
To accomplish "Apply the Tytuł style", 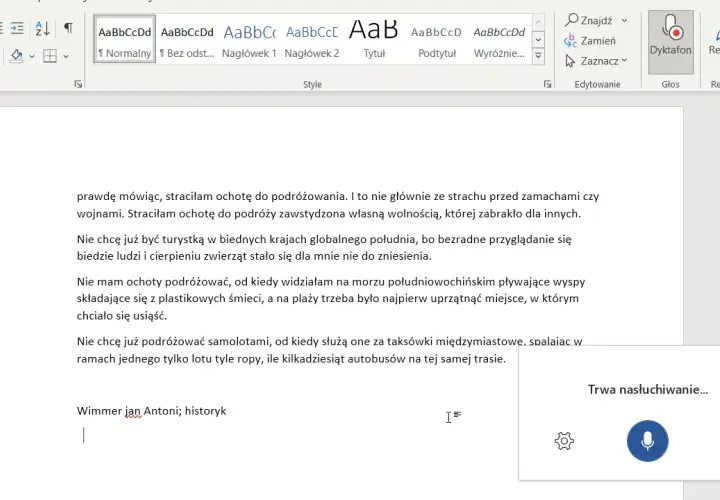I will 374,39.
